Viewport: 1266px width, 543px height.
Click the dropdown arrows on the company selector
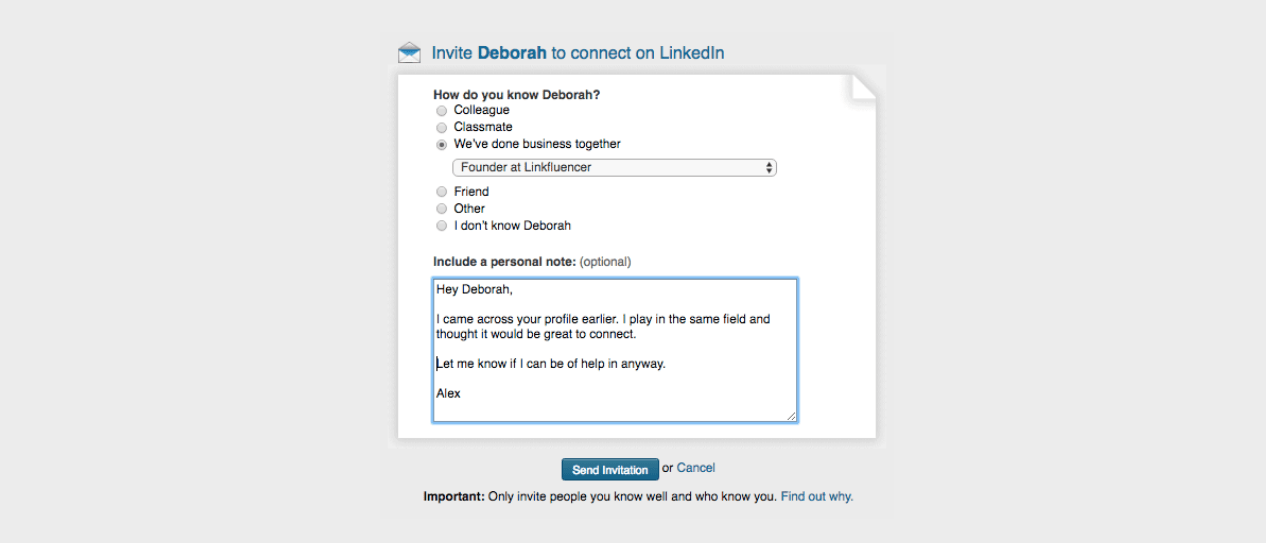click(768, 168)
